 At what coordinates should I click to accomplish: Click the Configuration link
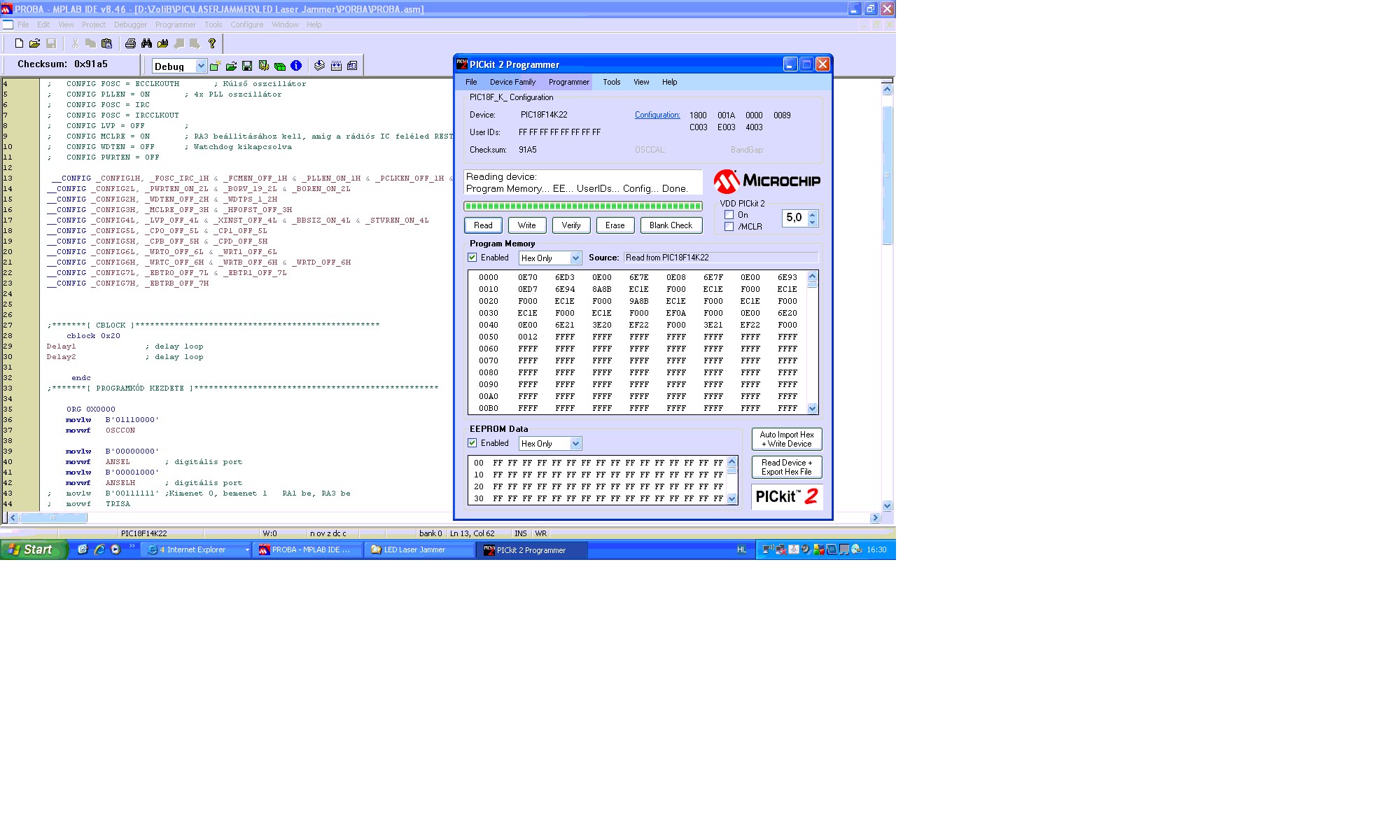657,115
